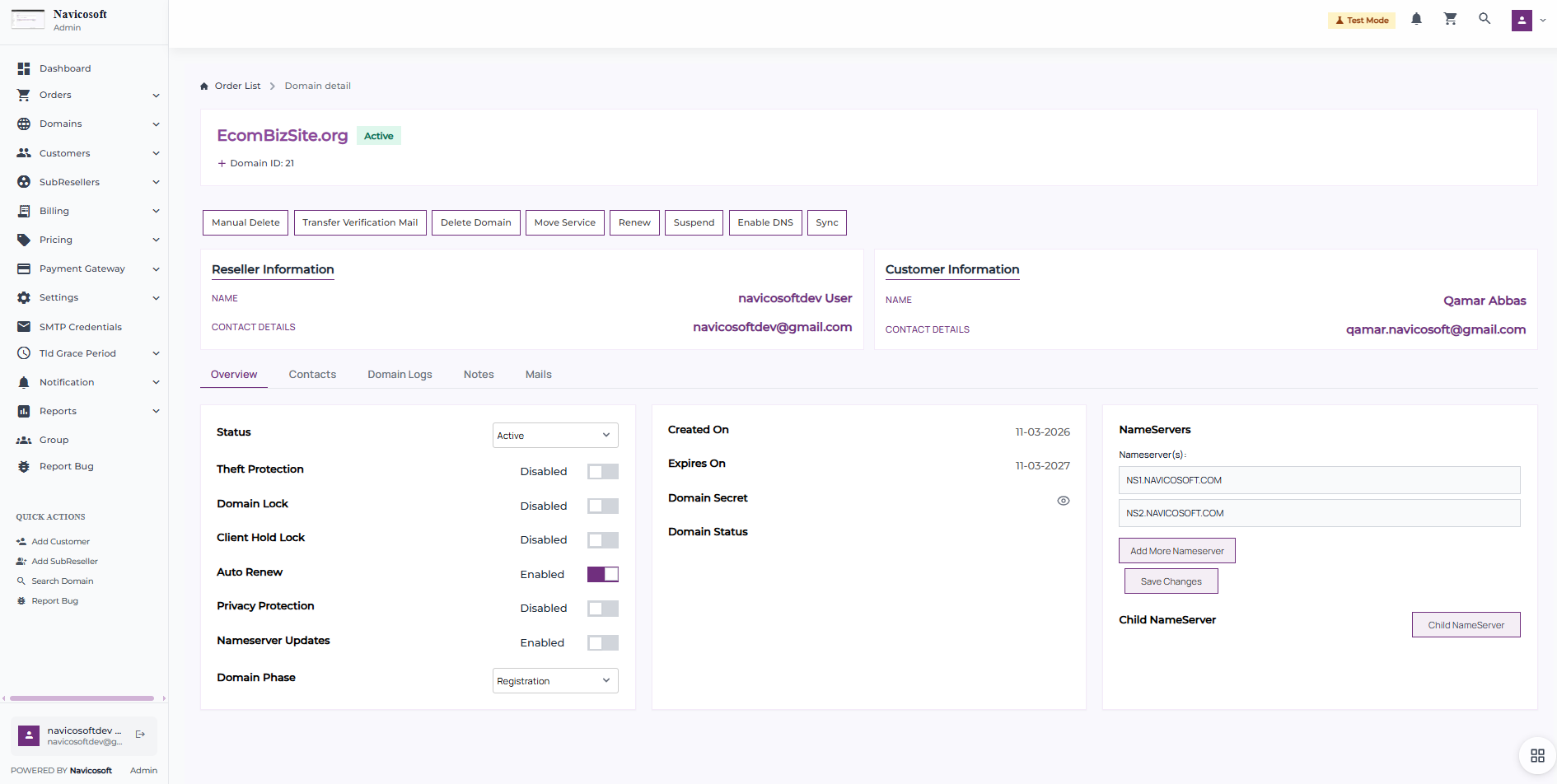This screenshot has height=784, width=1557.
Task: Click the Delete Domain button
Action: click(x=476, y=222)
